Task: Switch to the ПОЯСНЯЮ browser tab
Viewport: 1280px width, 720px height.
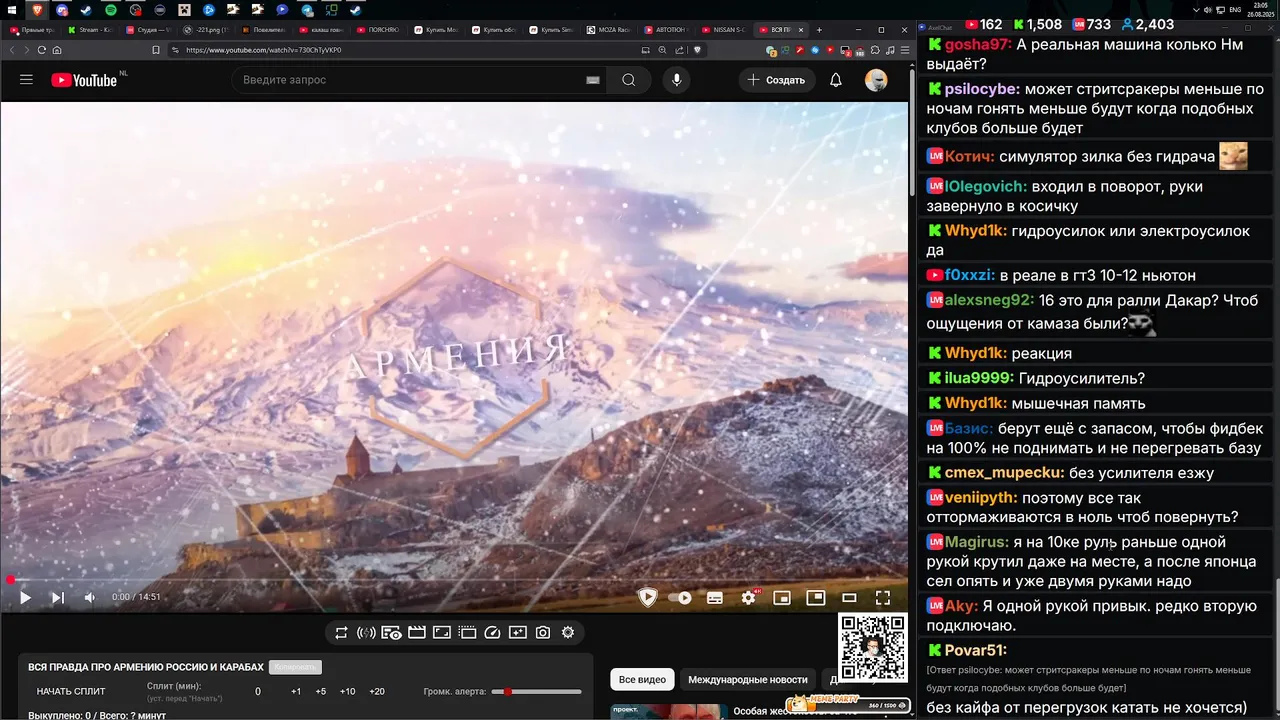Action: [x=381, y=30]
